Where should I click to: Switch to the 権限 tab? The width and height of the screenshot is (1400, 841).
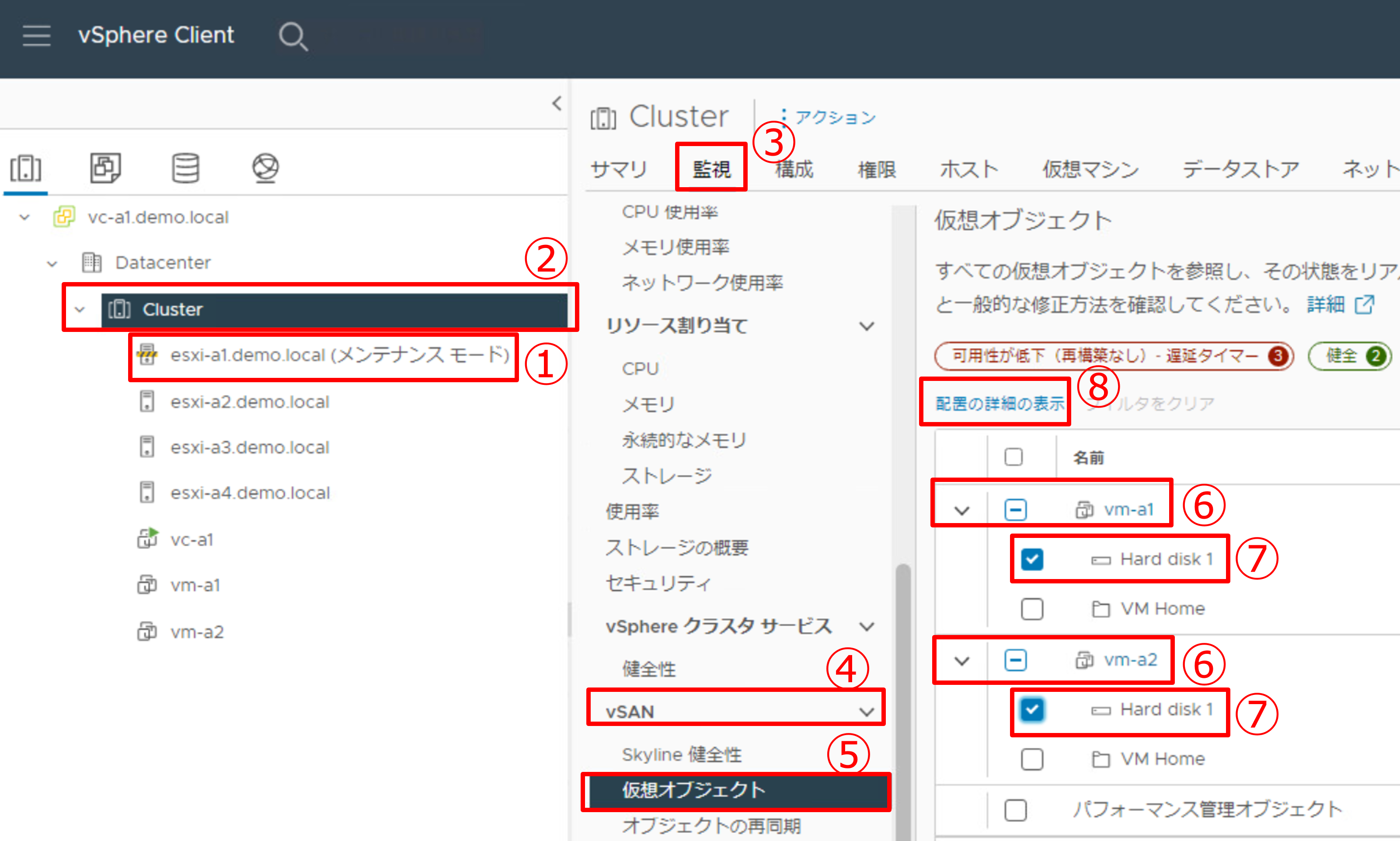click(x=877, y=169)
